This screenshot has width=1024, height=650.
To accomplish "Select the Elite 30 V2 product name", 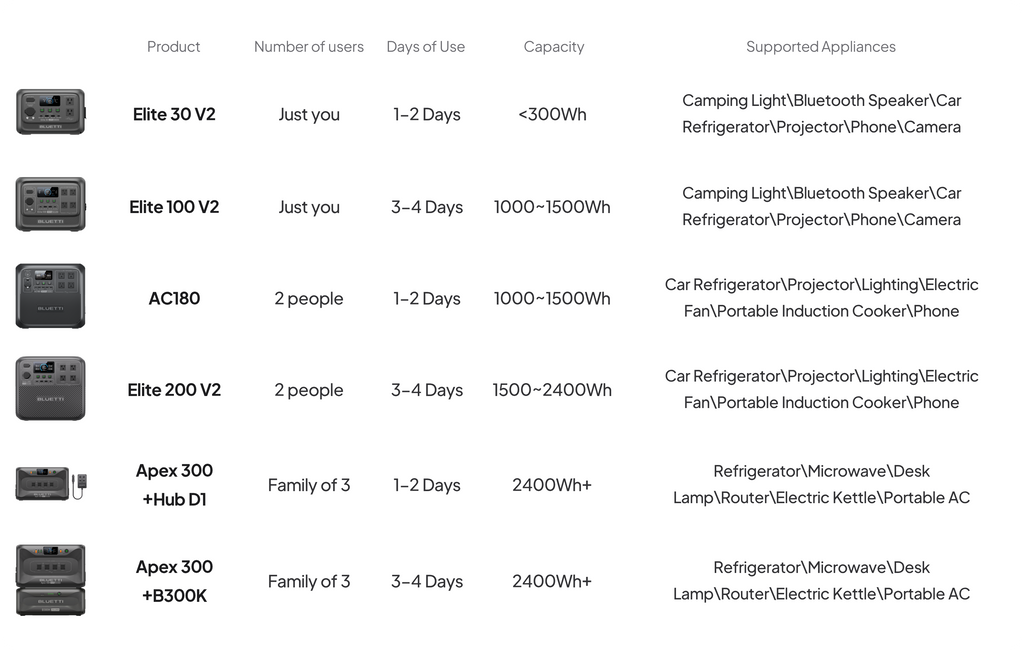I will tap(174, 114).
